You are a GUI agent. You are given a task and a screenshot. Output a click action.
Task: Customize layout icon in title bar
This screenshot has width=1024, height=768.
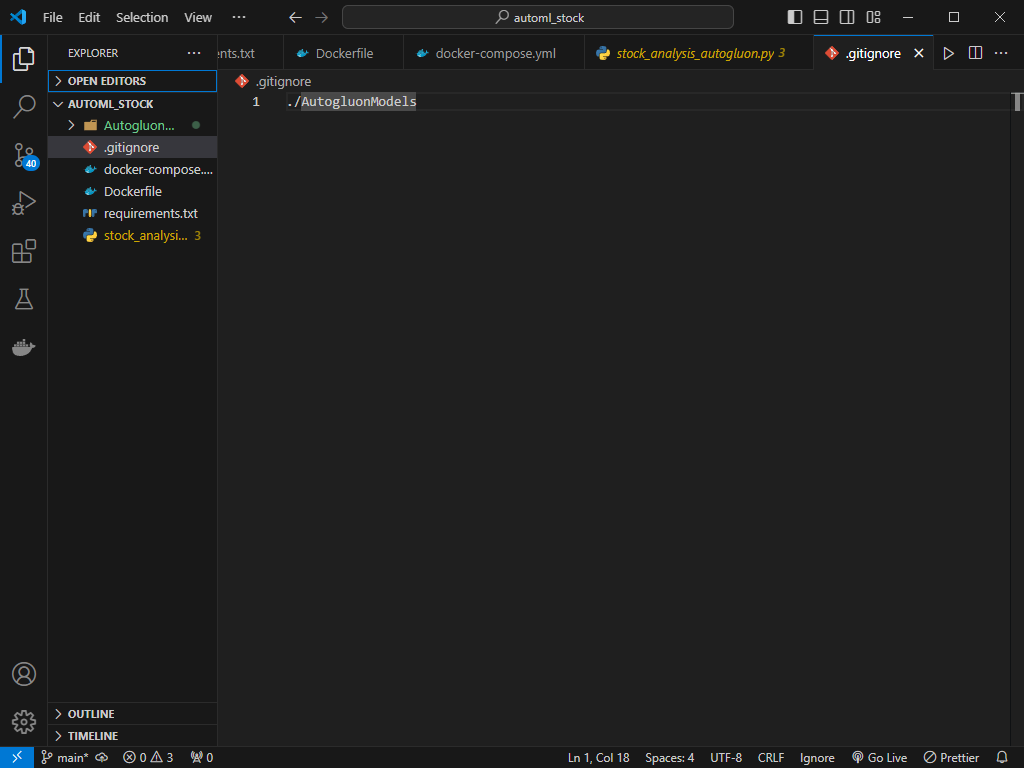click(x=873, y=18)
